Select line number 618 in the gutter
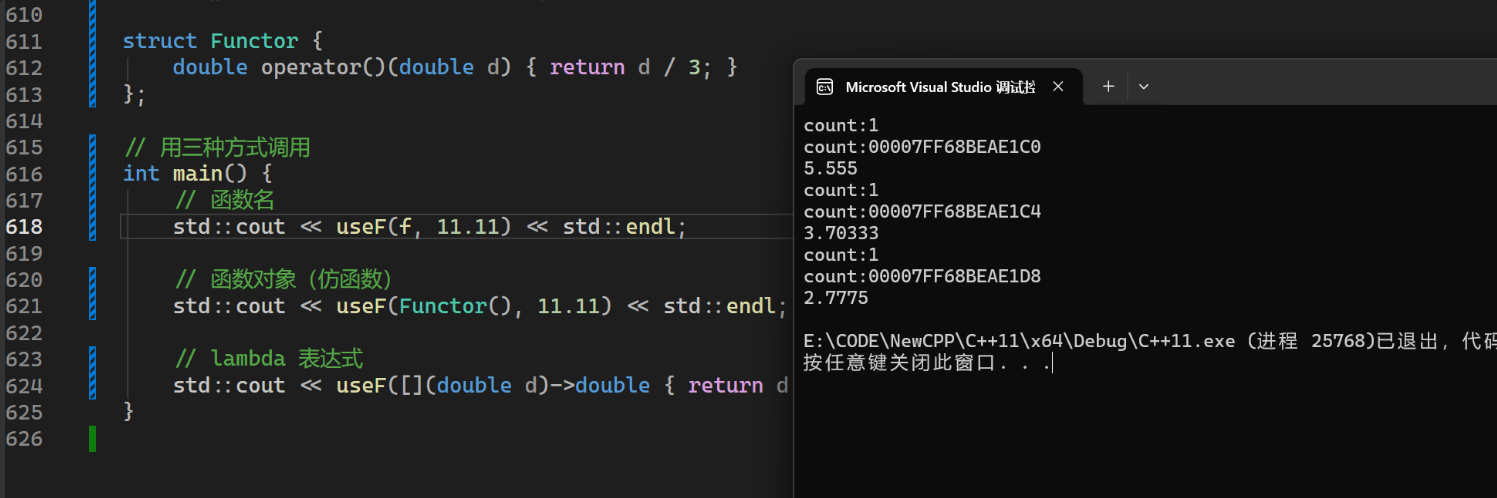Screen dimensions: 1497x498 pyautogui.click(x=24, y=227)
